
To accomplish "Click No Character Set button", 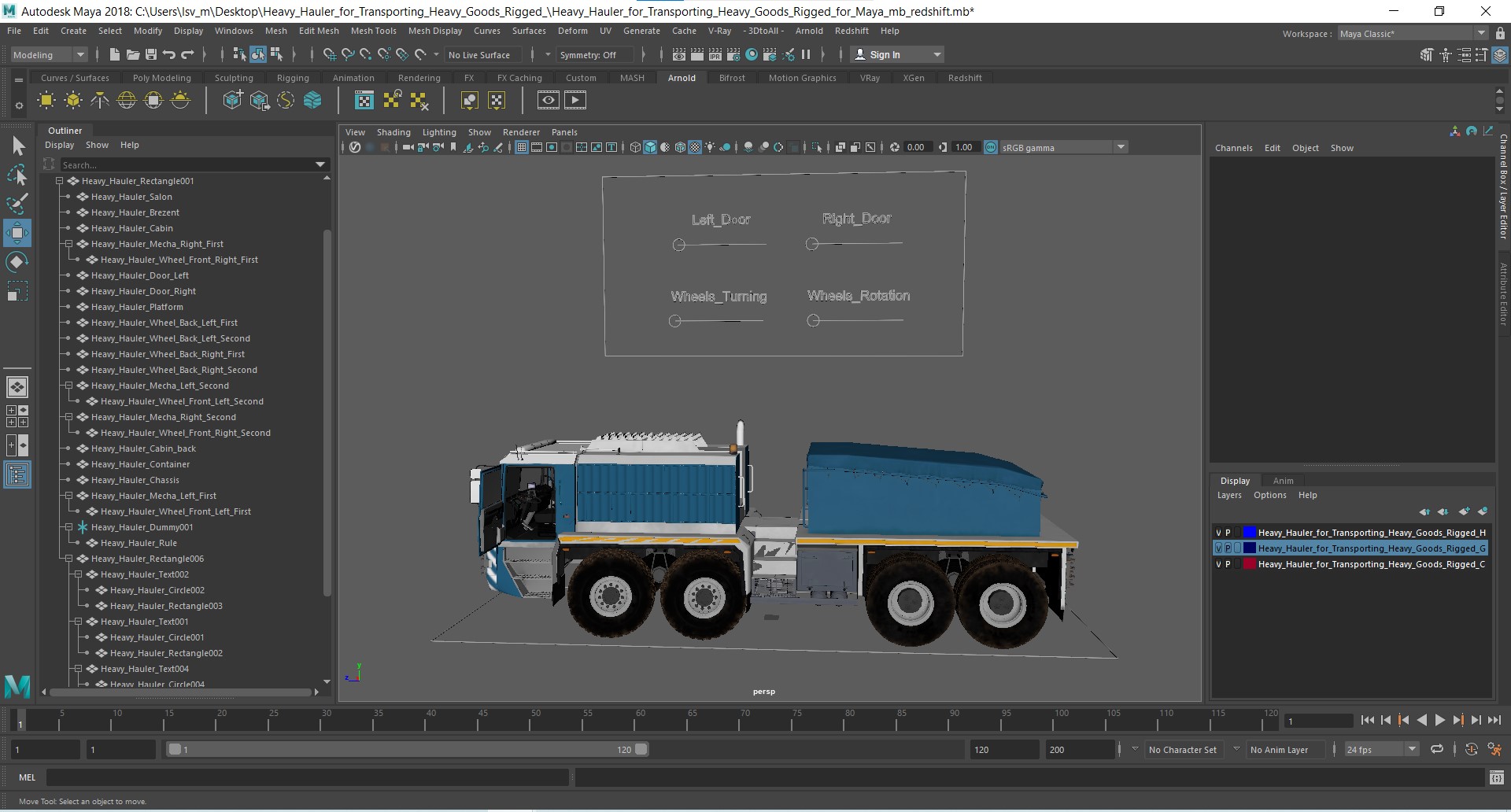I will click(x=1182, y=750).
